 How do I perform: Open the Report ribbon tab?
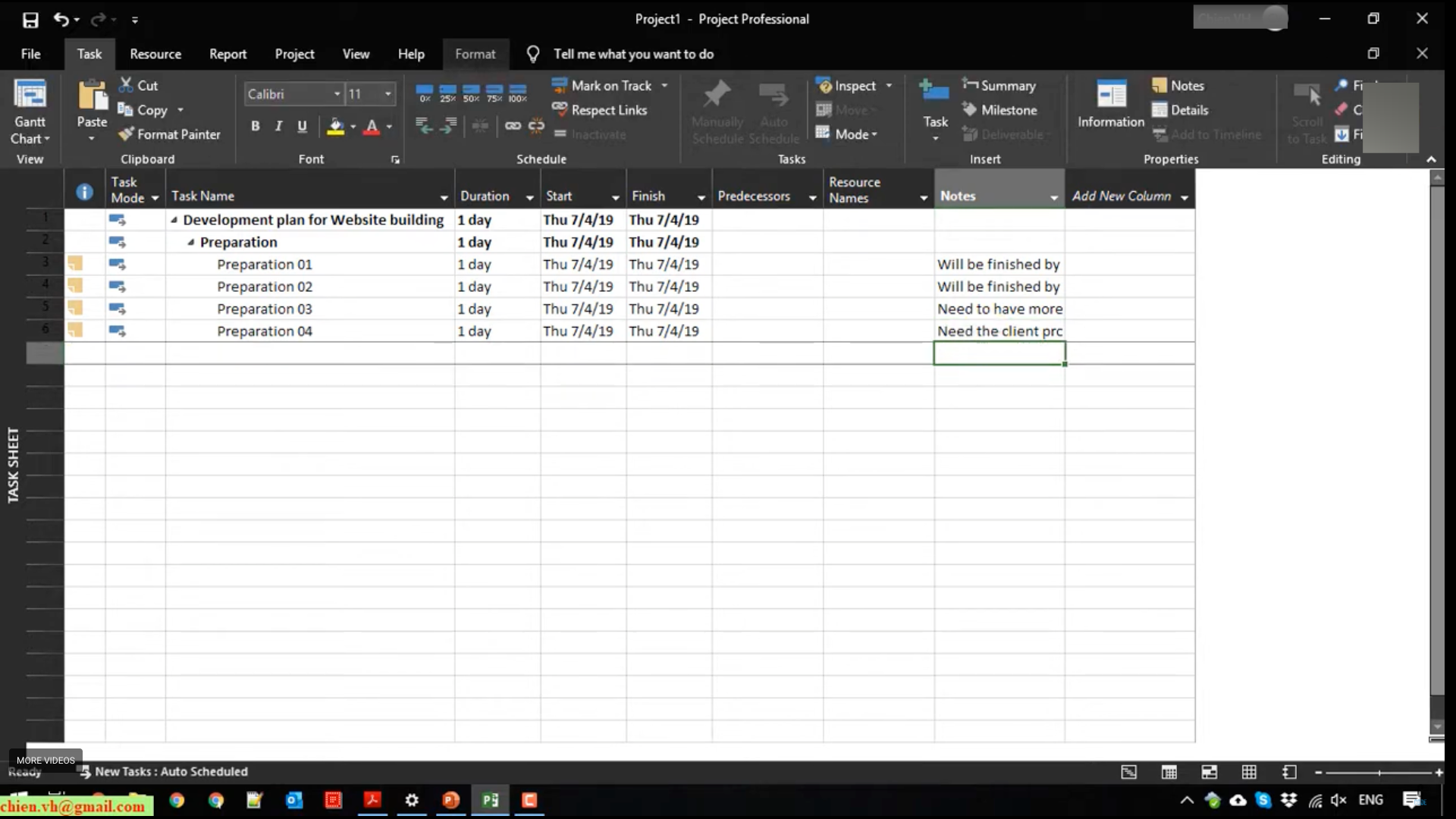pyautogui.click(x=227, y=54)
